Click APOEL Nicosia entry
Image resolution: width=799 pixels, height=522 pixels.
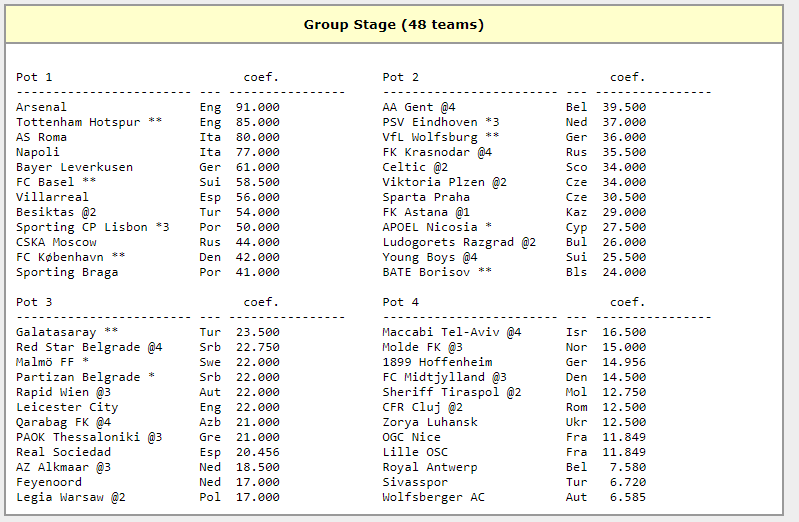point(437,227)
